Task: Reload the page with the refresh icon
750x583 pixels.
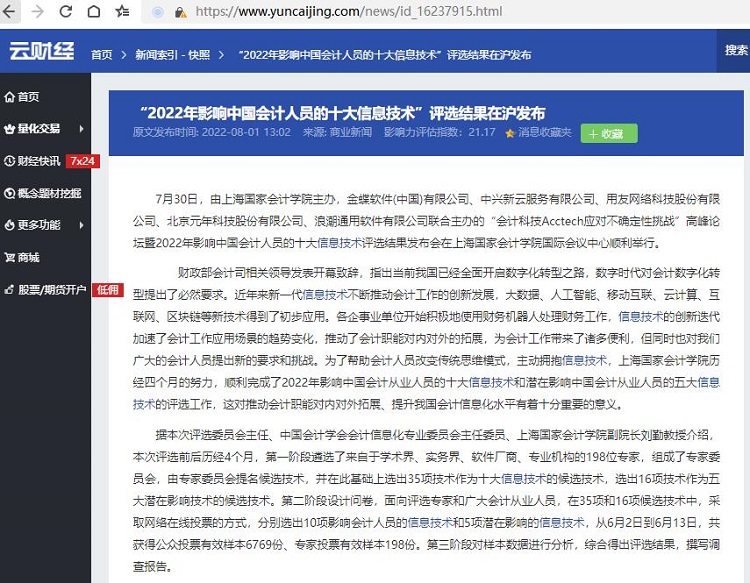Action: tap(66, 12)
